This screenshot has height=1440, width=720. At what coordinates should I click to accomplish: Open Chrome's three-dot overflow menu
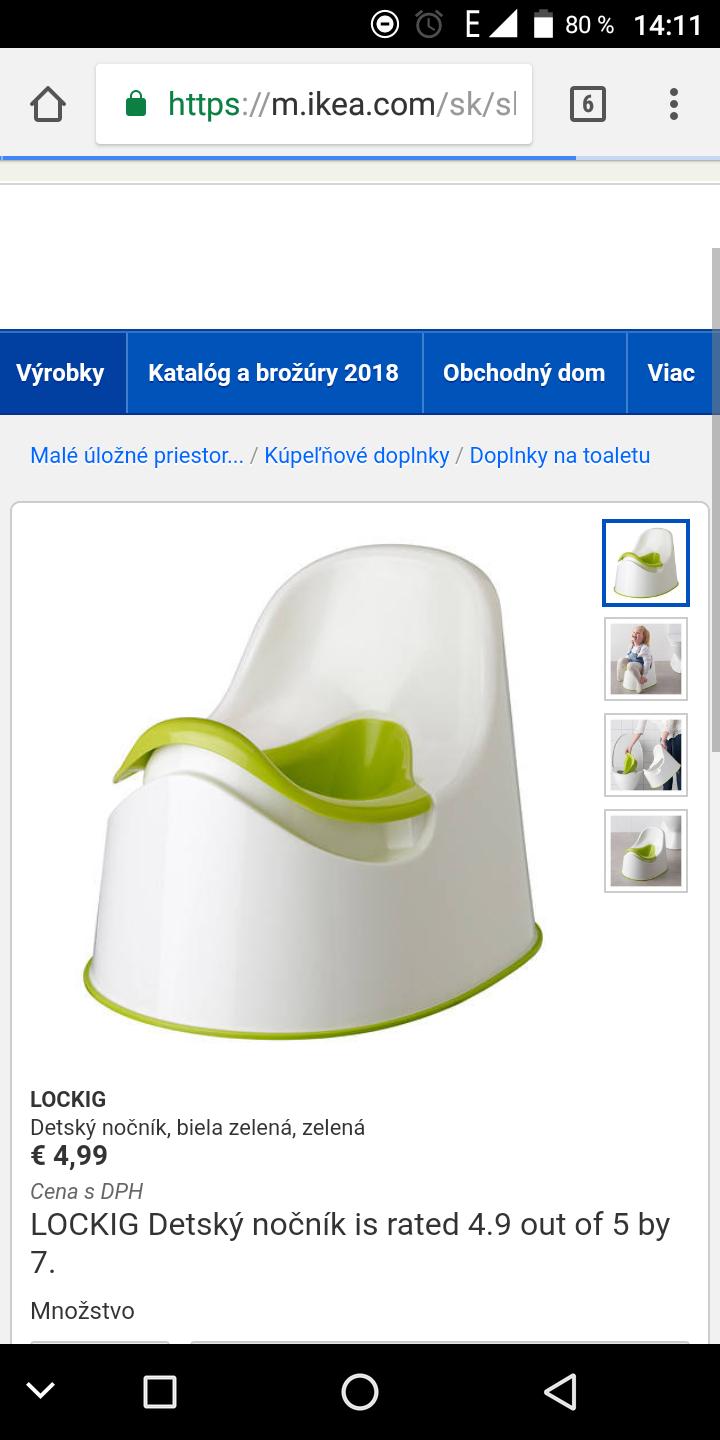tap(674, 104)
